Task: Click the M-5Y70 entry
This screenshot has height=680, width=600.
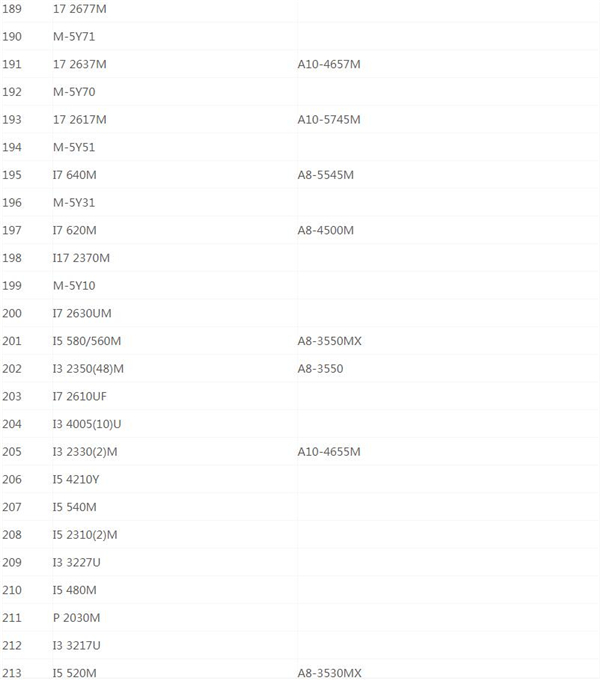Action: pyautogui.click(x=74, y=92)
